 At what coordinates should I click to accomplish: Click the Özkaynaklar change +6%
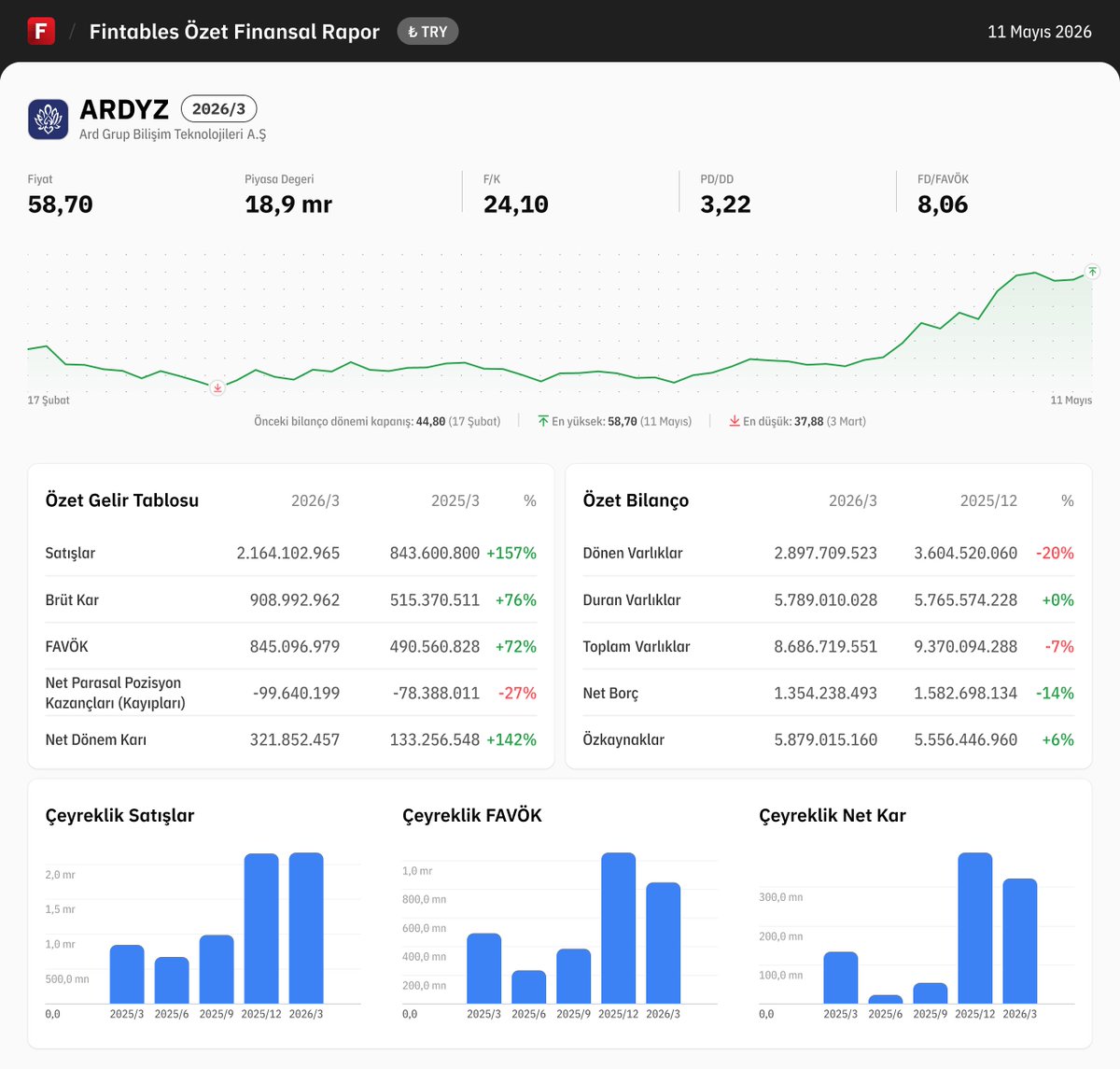1058,739
